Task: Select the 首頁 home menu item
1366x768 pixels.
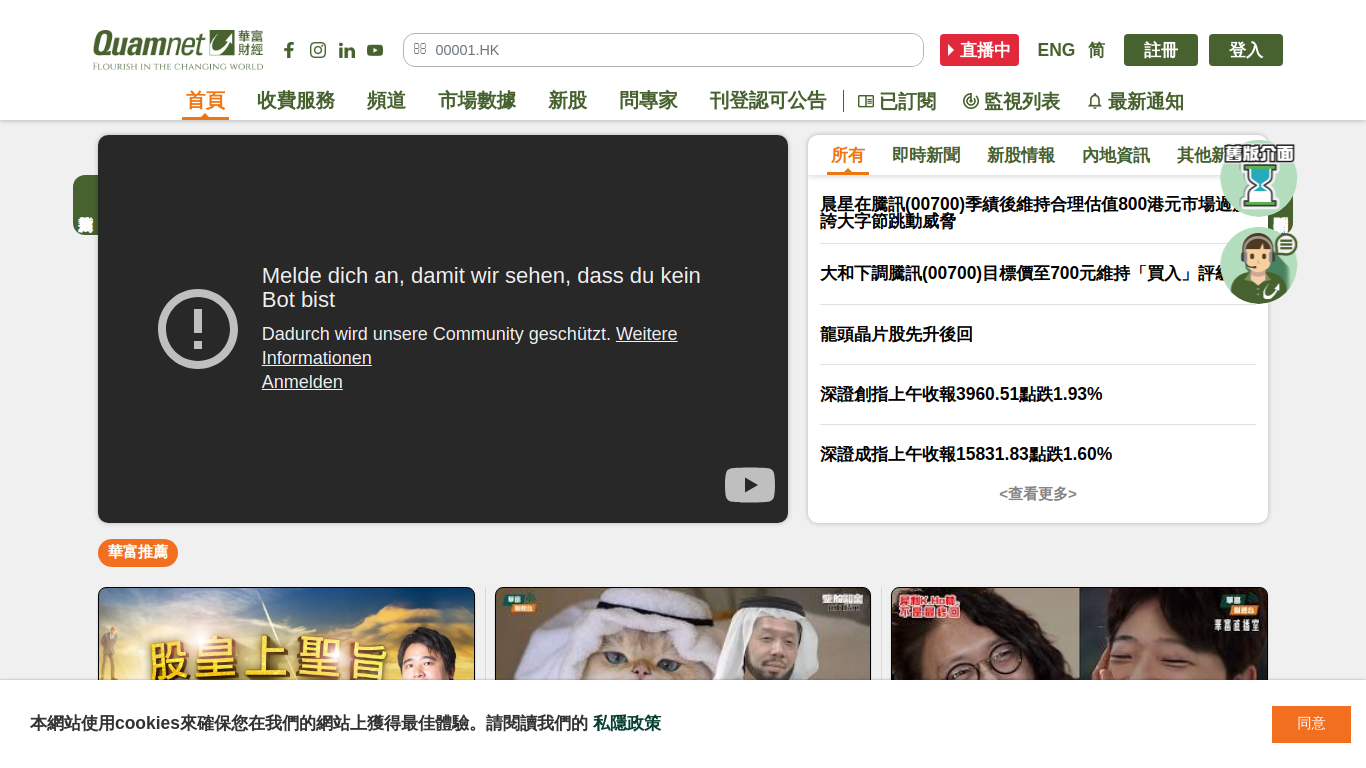Action: 205,101
